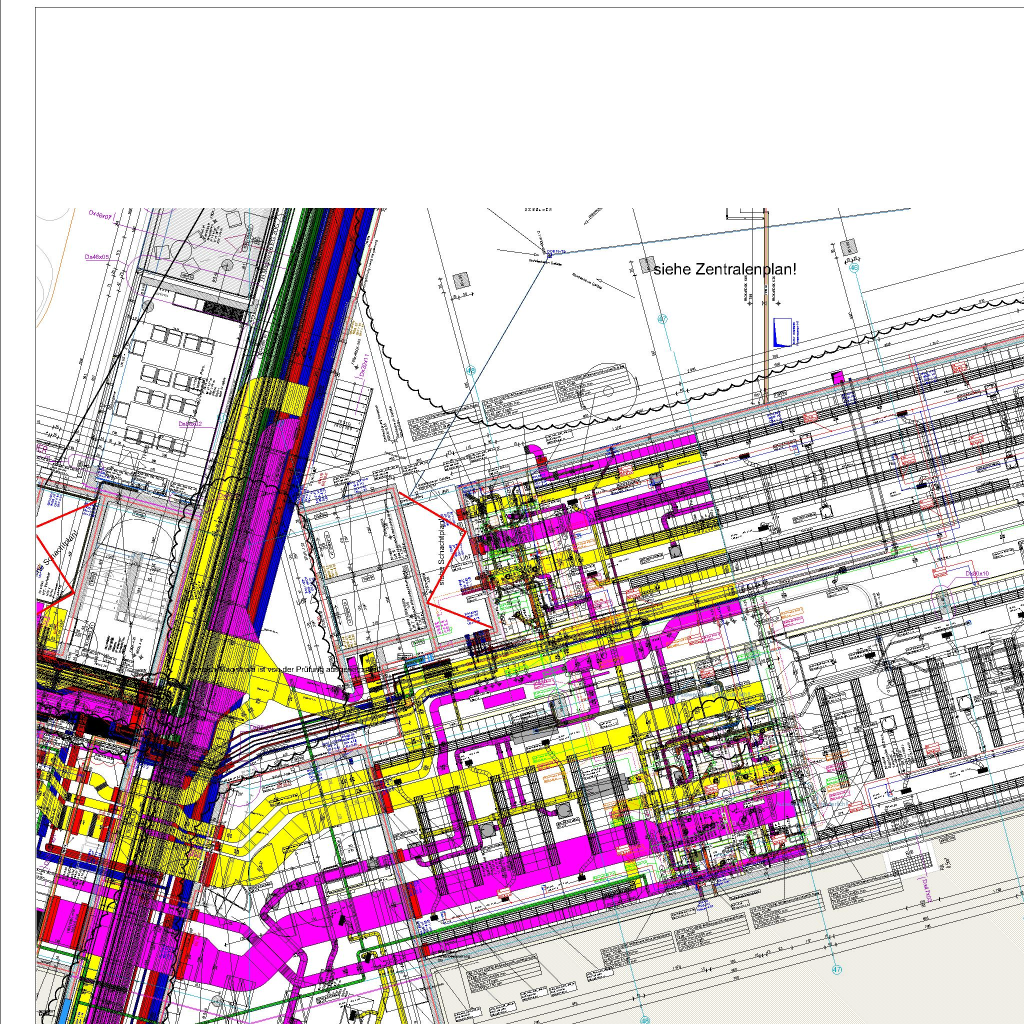Select the hatched grille rectangle in grey area
The height and width of the screenshot is (1024, 1024).
pos(911,860)
